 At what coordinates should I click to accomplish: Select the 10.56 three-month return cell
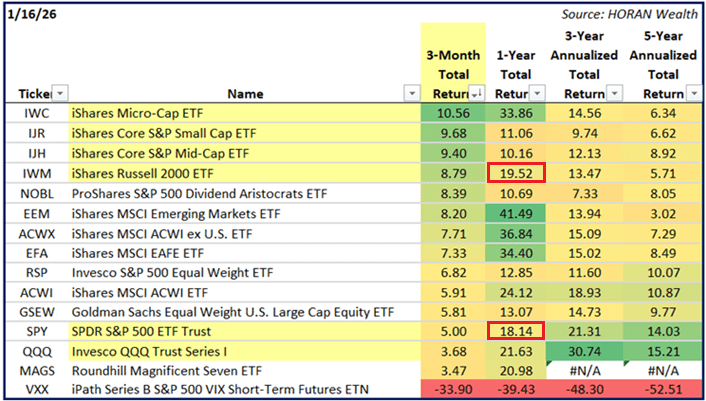[453, 113]
